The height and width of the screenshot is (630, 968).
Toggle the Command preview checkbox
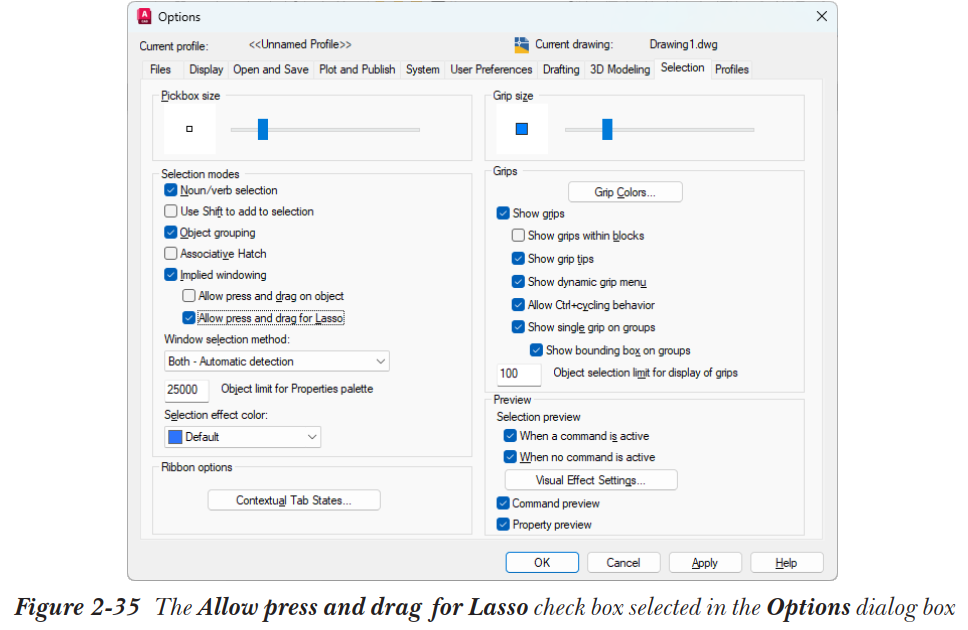[x=503, y=503]
